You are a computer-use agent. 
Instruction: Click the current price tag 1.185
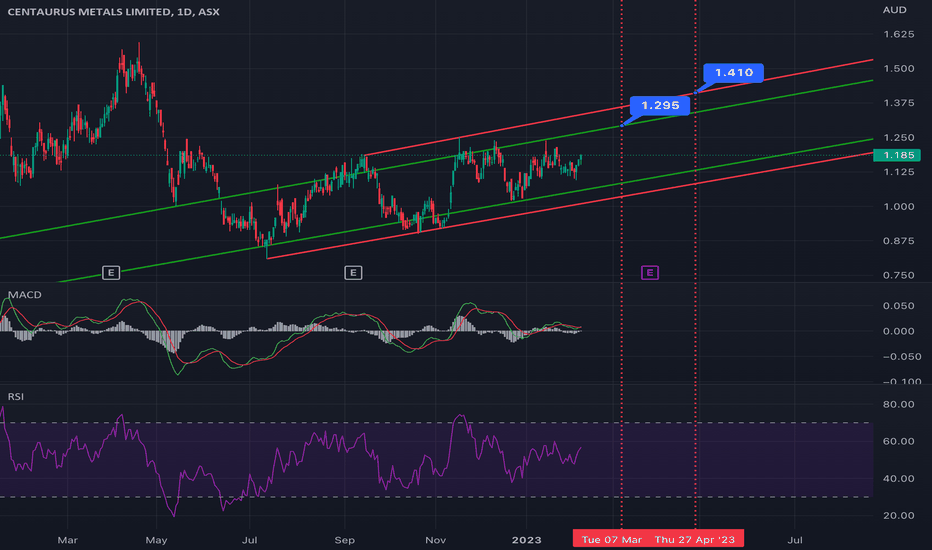tap(898, 155)
